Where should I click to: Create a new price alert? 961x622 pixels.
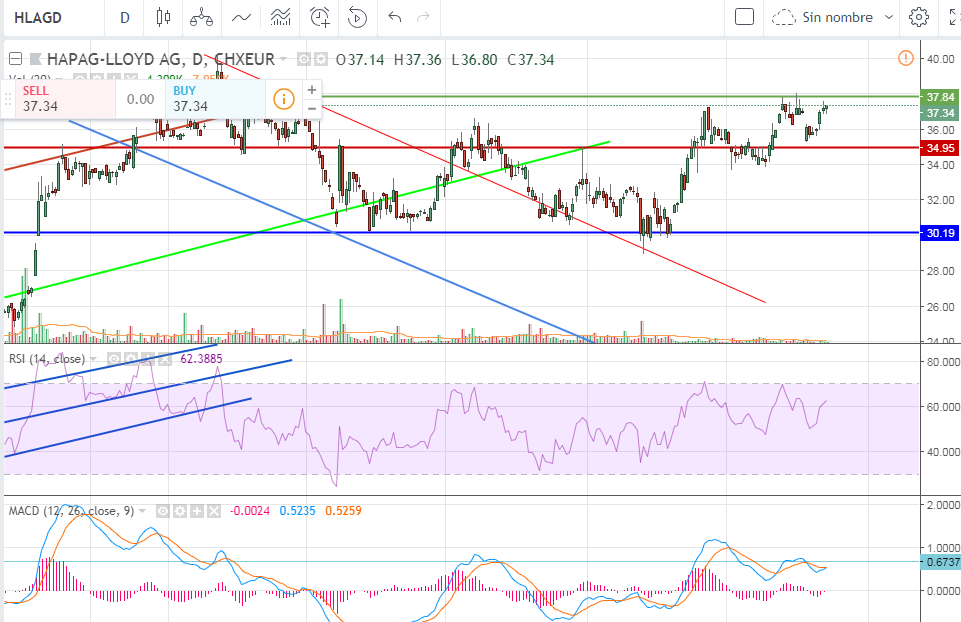pos(320,17)
